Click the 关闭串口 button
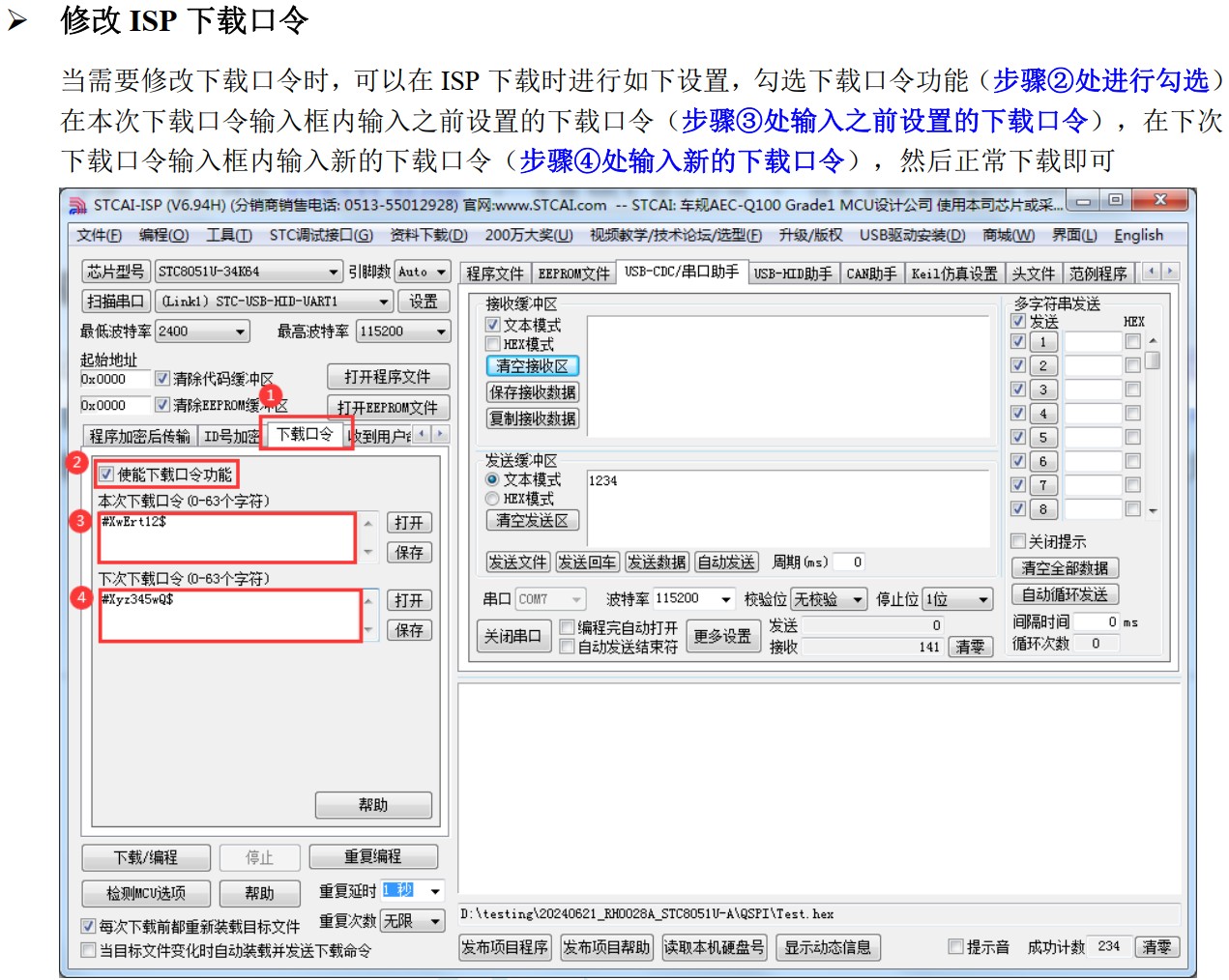 pos(513,636)
